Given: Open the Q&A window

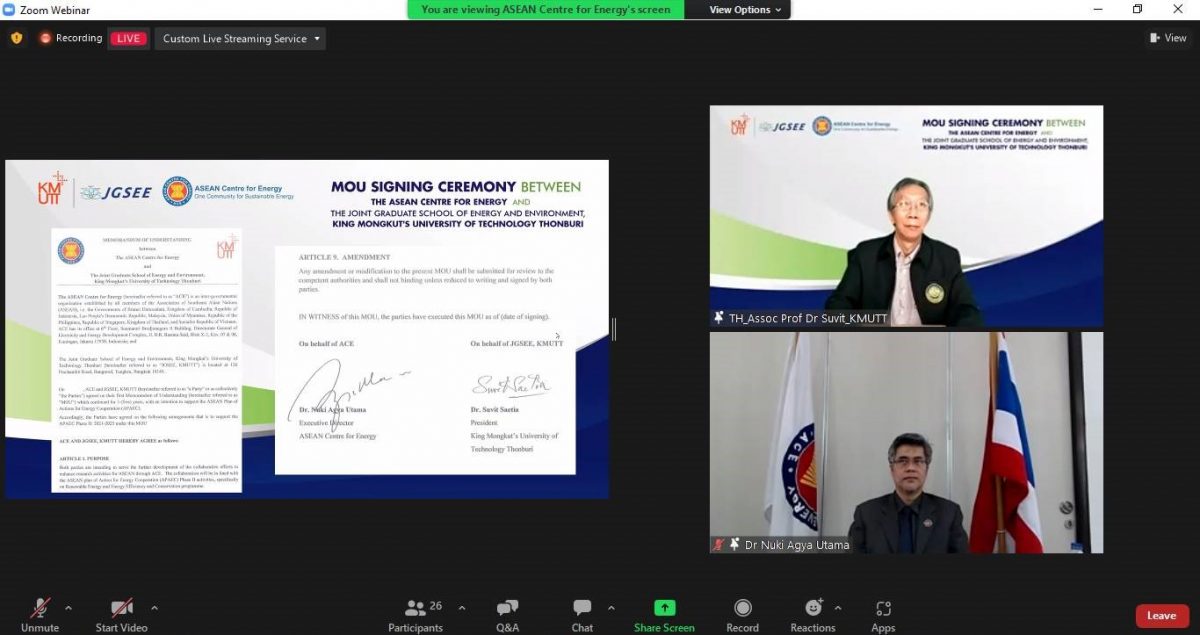Looking at the screenshot, I should [507, 614].
